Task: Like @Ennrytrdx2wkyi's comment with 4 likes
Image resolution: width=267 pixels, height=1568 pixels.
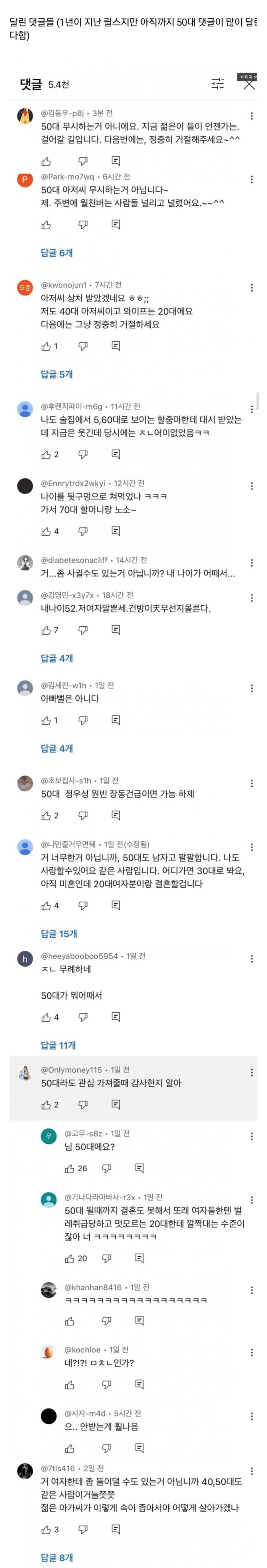Action: 46,531
